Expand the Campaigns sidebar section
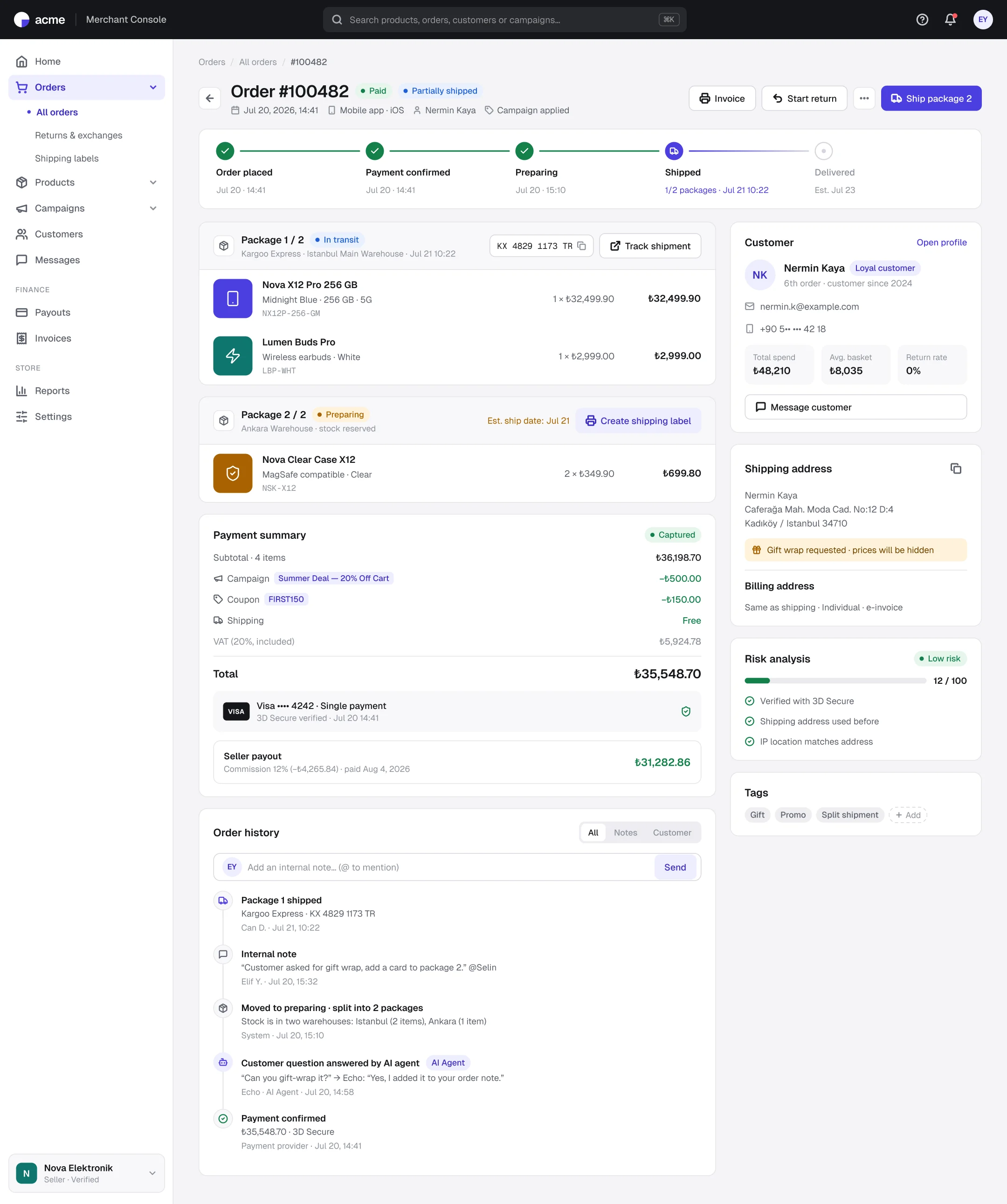 [153, 208]
